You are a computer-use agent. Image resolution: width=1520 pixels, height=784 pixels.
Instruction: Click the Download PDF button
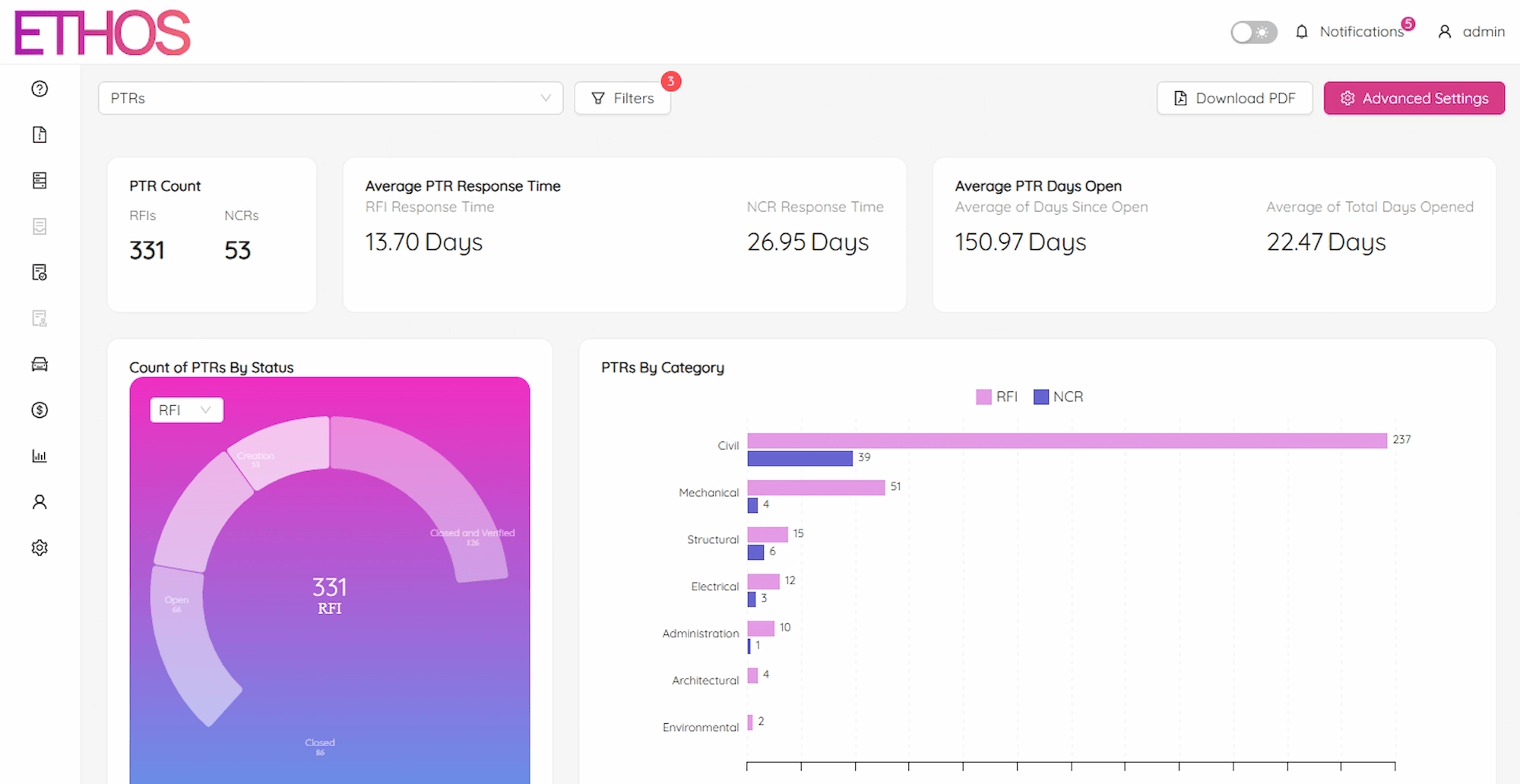(x=1234, y=97)
